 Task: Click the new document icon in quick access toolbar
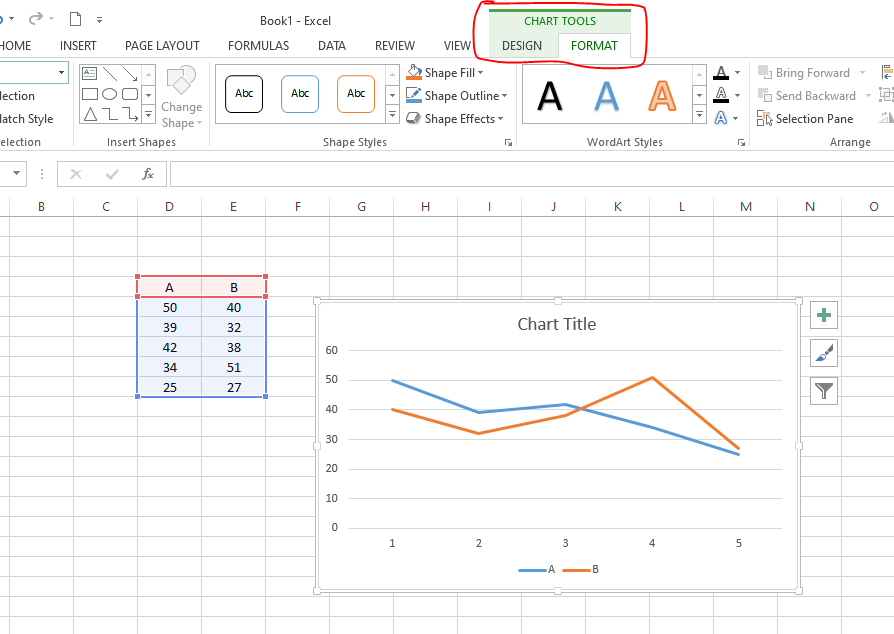75,19
